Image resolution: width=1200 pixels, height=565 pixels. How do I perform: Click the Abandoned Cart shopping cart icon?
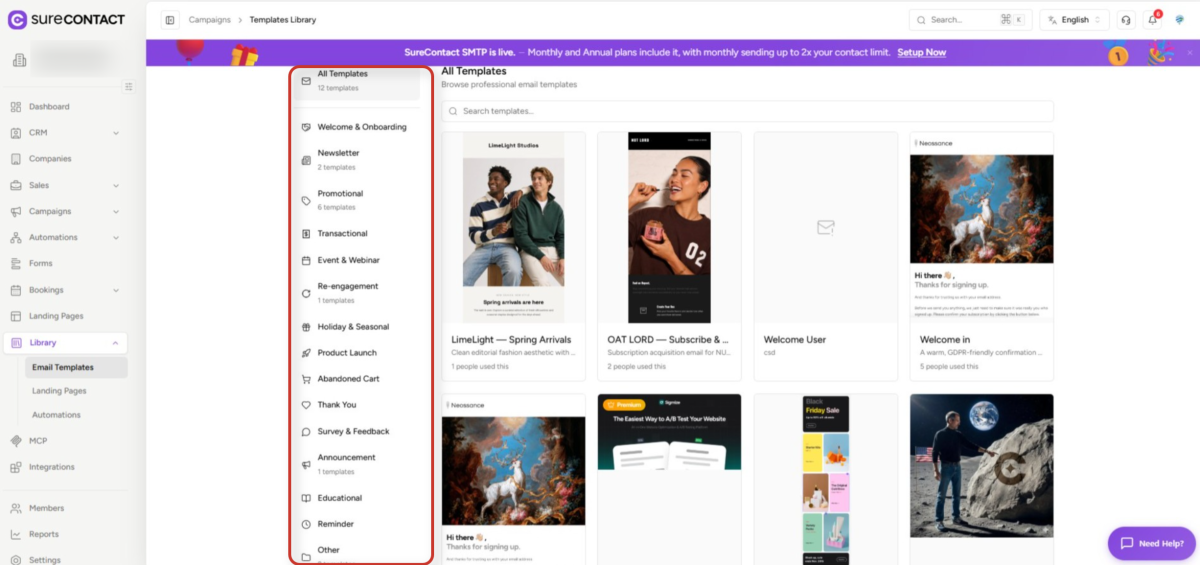[306, 379]
